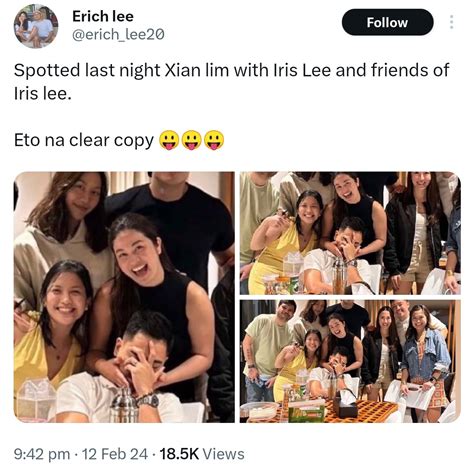Open the Erich lee display name
The image size is (474, 469).
(x=103, y=16)
